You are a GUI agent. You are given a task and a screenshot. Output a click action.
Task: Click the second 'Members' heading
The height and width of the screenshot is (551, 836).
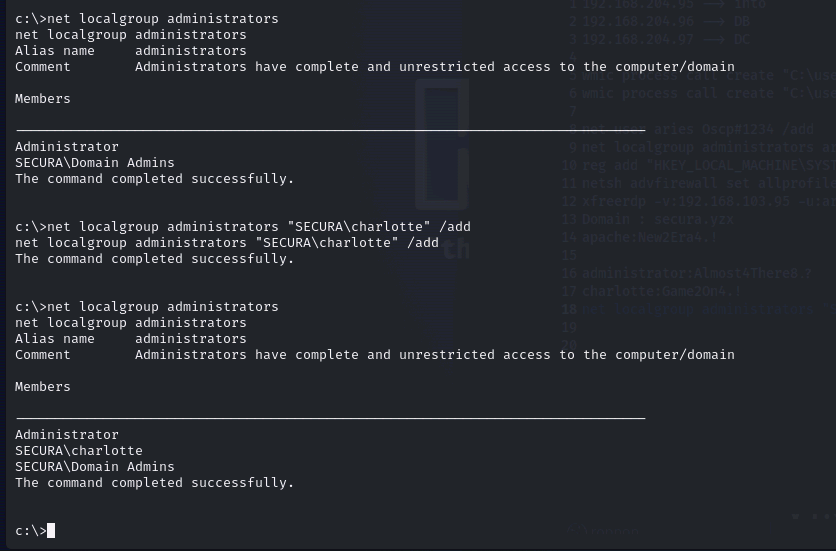coord(43,387)
